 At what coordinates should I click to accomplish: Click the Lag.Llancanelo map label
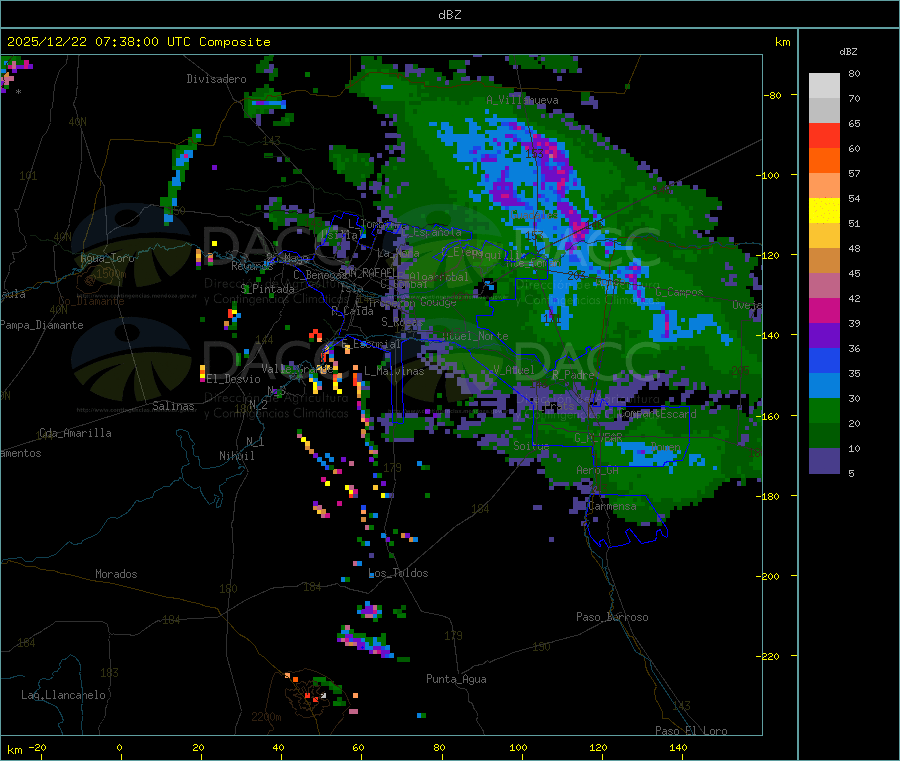coord(64,695)
